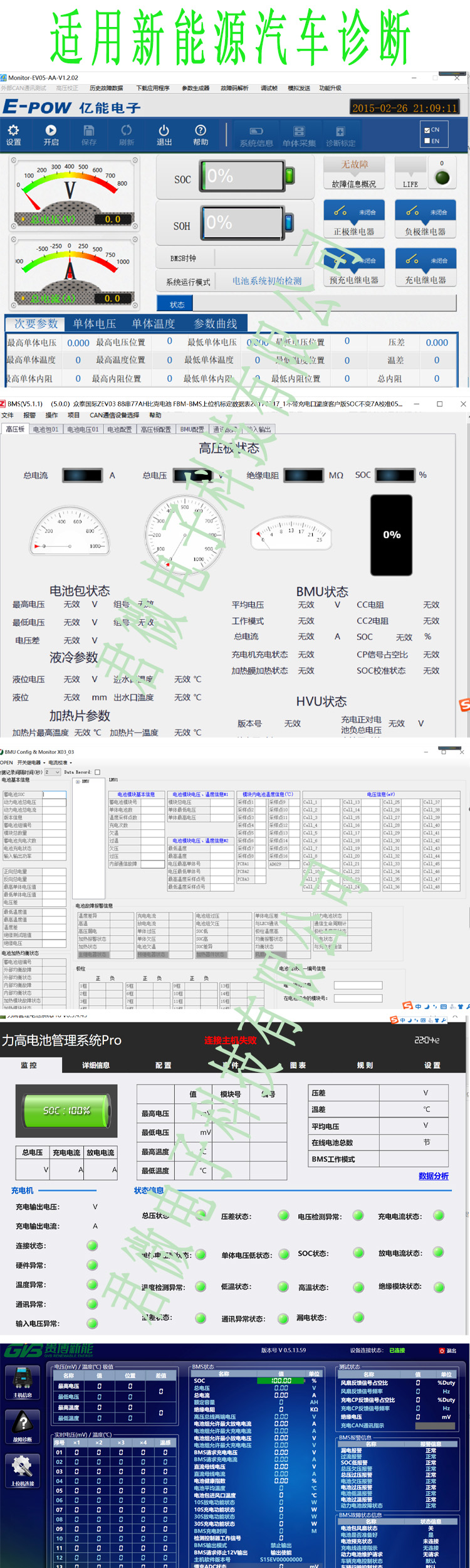Open the 功能升级 menu
Image resolution: width=470 pixels, height=1568 pixels.
330,88
